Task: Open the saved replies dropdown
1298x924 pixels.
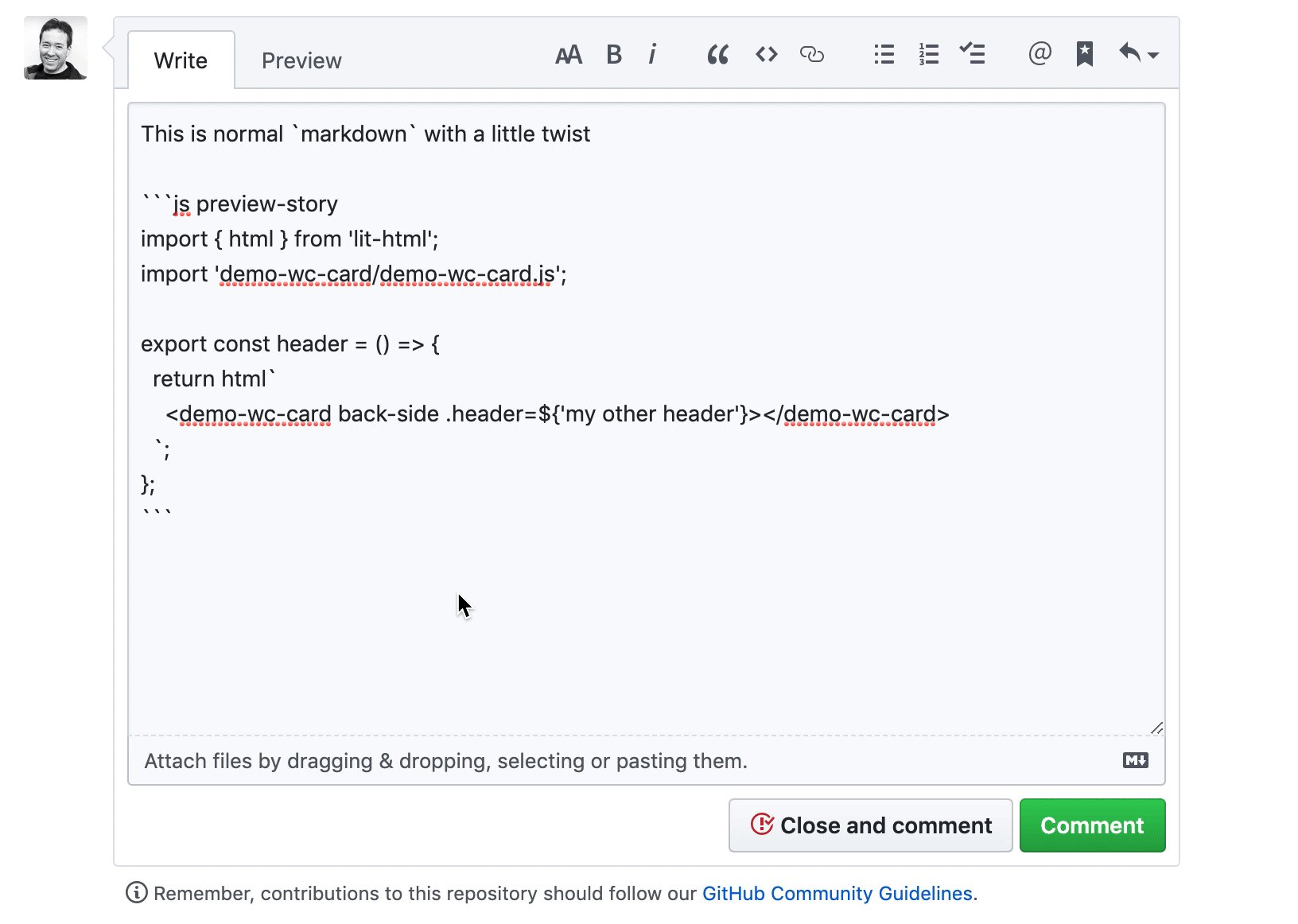Action: pos(1139,53)
